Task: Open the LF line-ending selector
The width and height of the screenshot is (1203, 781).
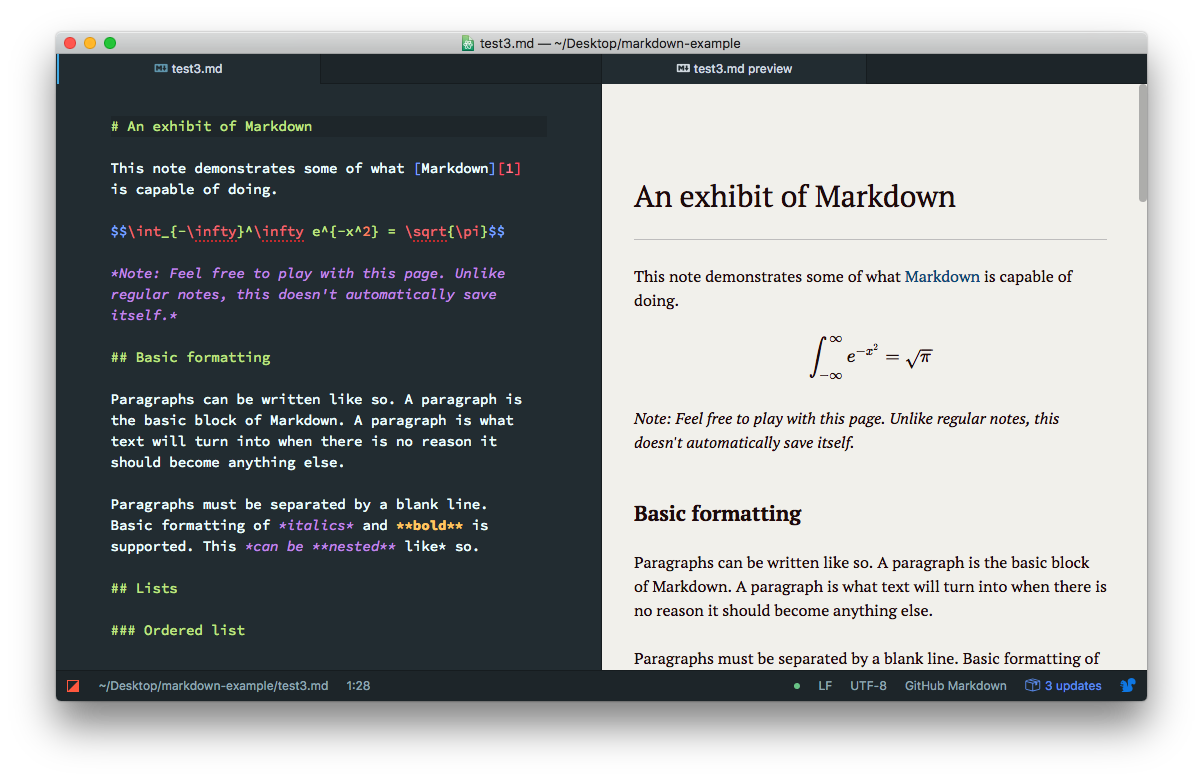Action: [825, 685]
